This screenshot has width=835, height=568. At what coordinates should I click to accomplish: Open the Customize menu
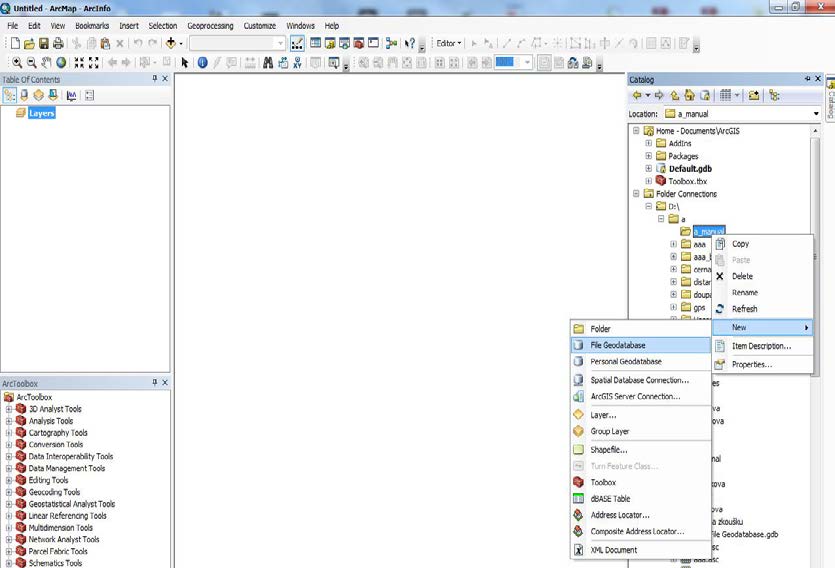[259, 26]
